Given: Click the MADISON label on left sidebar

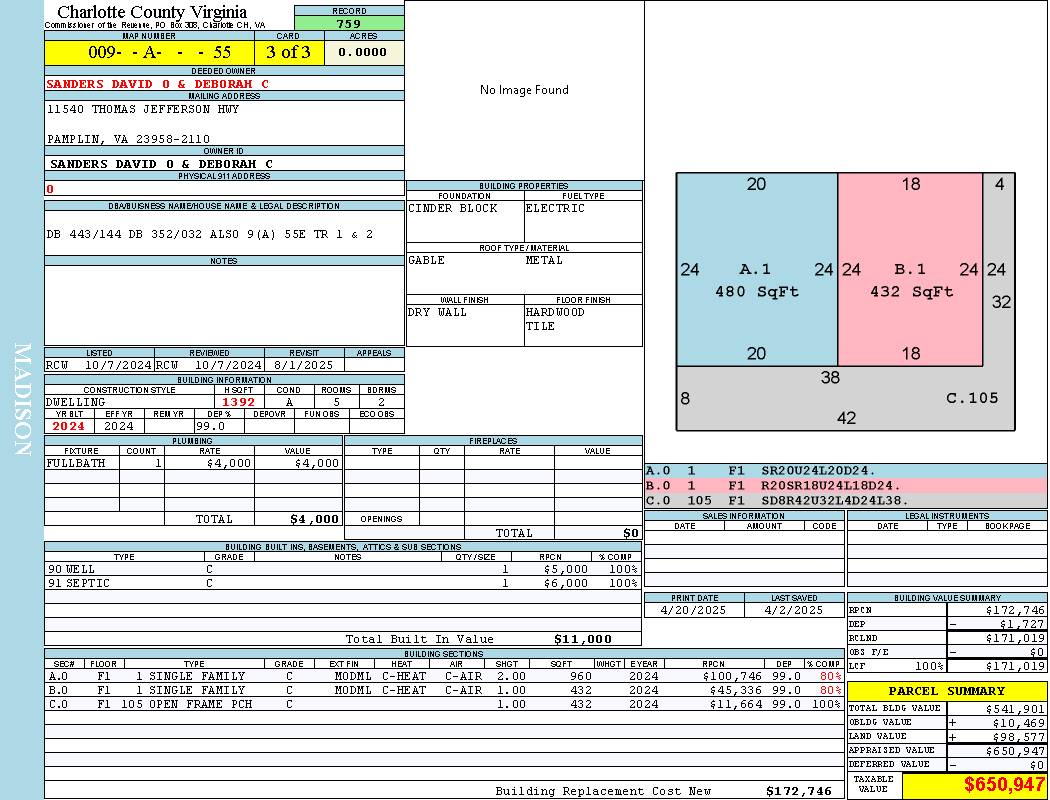Looking at the screenshot, I should [23, 400].
